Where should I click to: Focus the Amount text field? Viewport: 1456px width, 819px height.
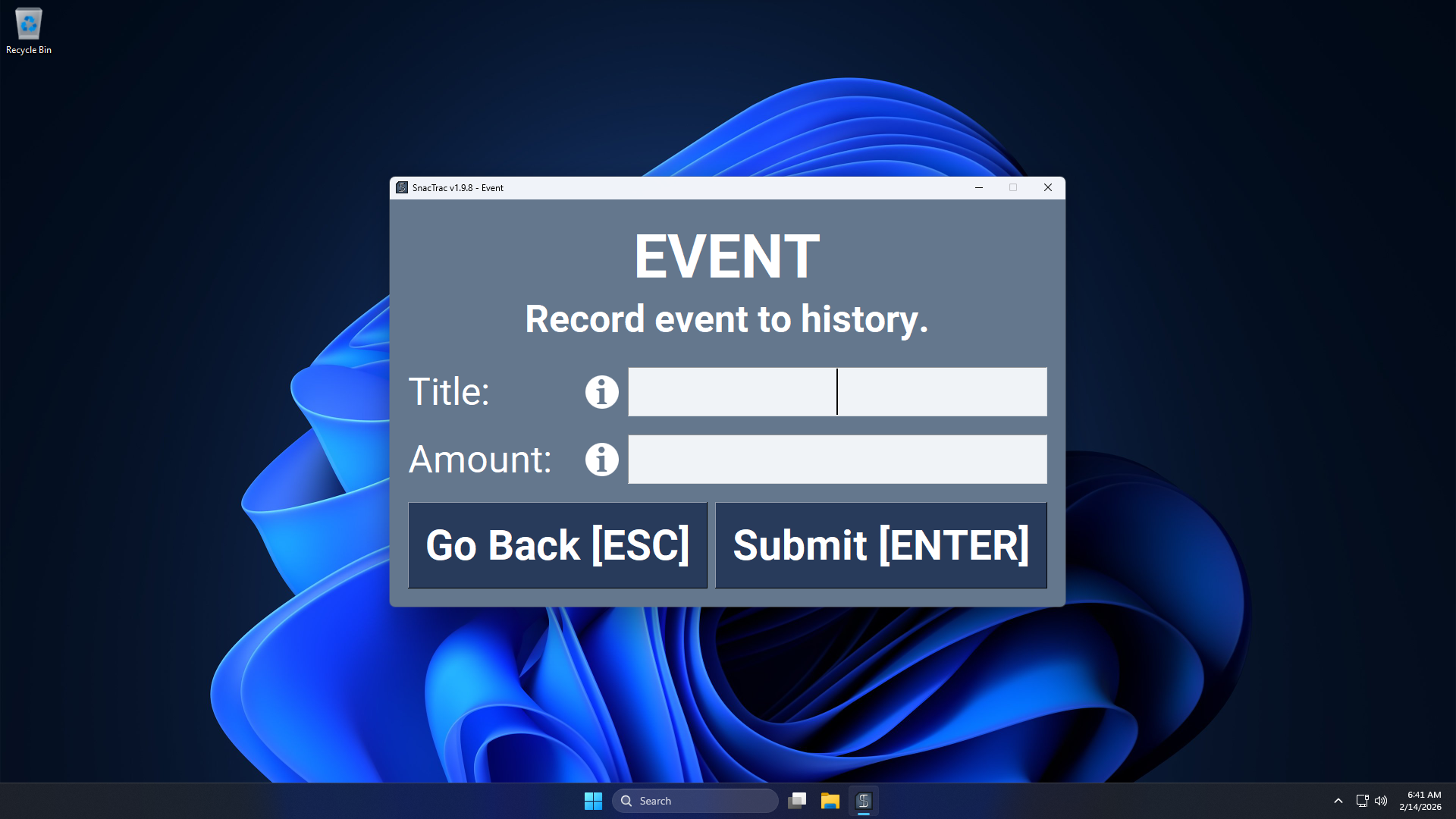click(837, 460)
